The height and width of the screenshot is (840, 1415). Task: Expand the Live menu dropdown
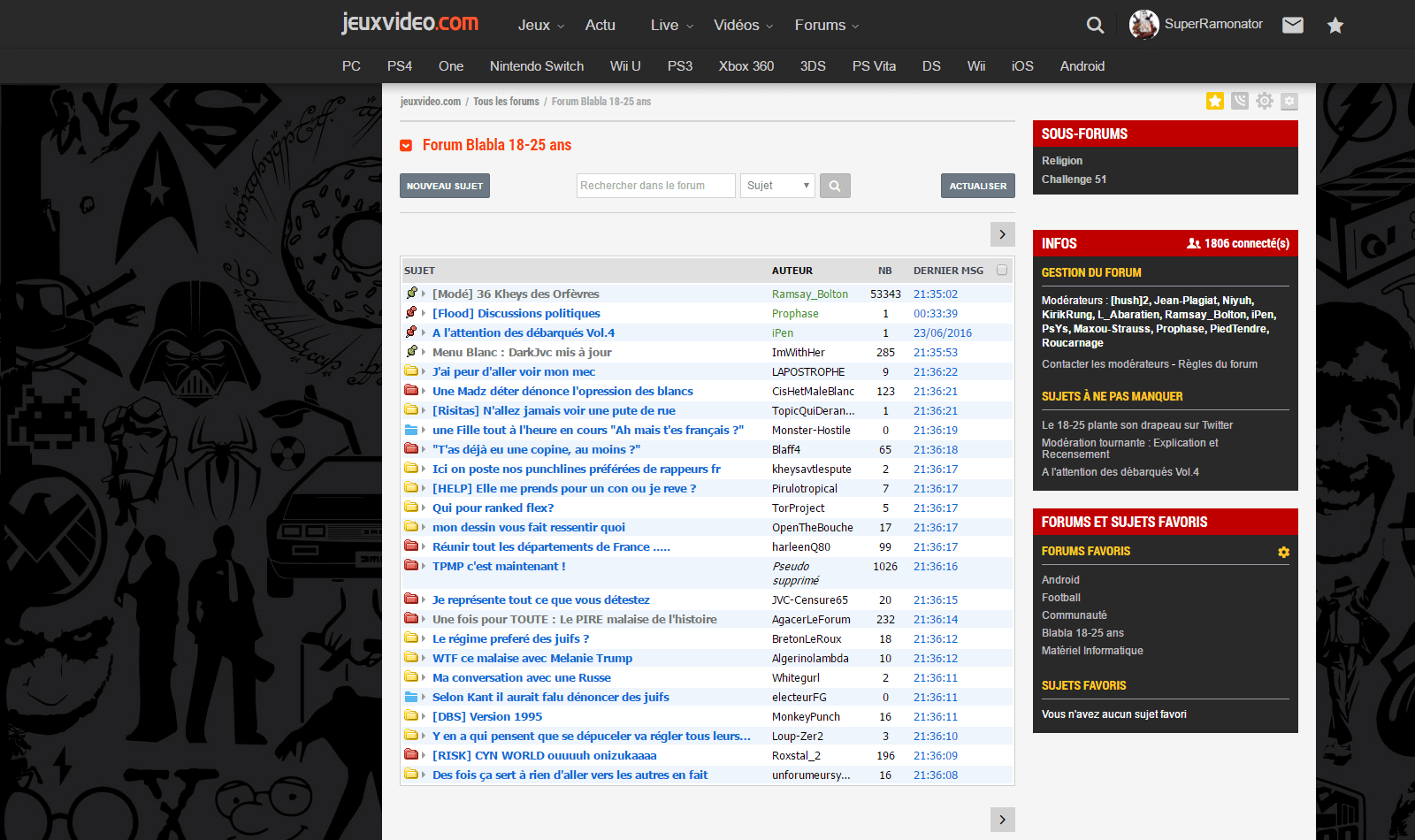tap(672, 25)
